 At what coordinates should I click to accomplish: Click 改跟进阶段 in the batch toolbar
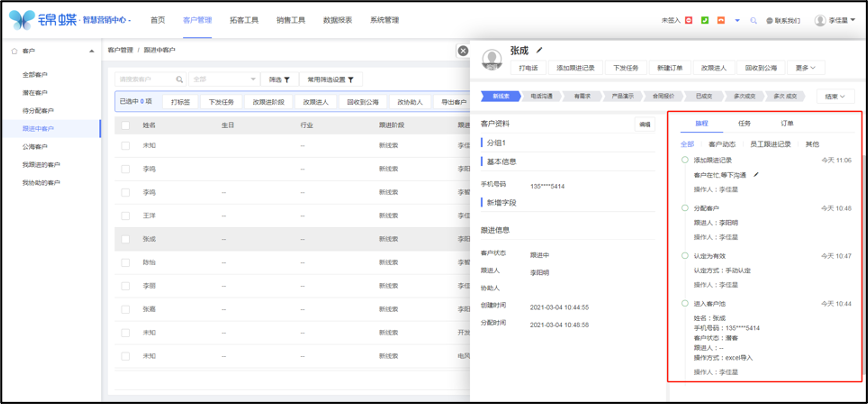click(268, 102)
